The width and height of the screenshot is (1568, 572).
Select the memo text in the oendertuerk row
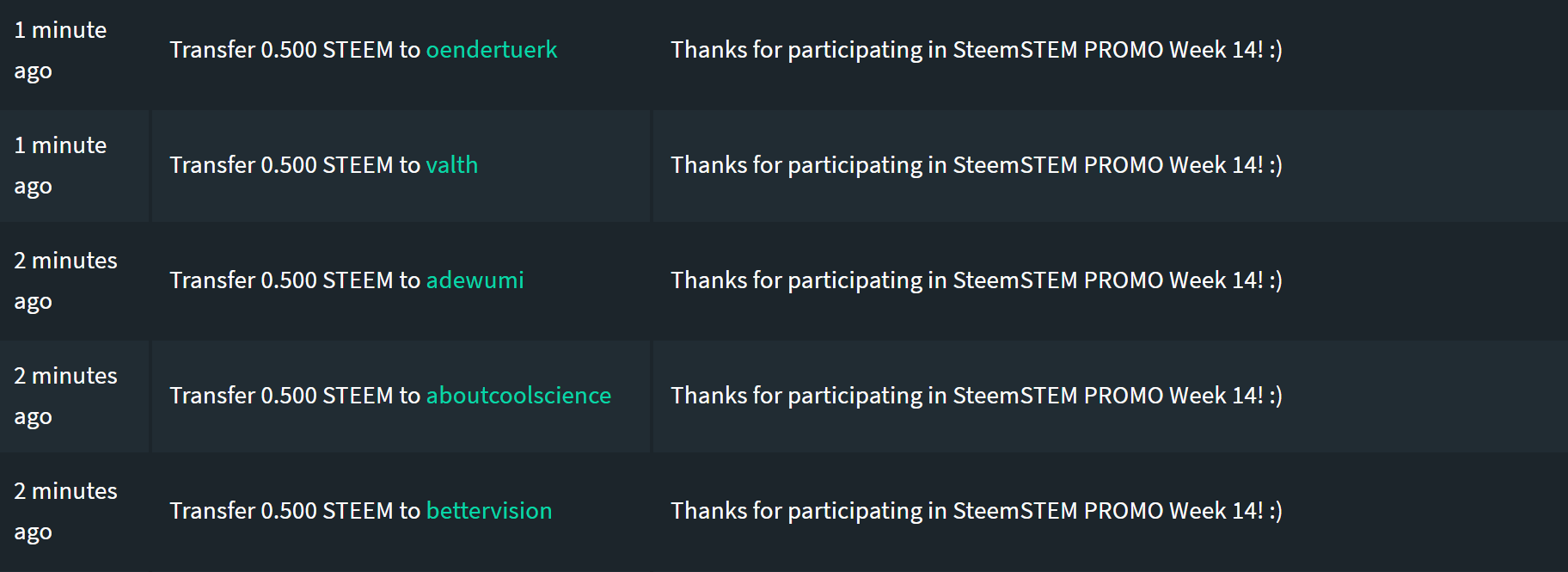[x=977, y=50]
